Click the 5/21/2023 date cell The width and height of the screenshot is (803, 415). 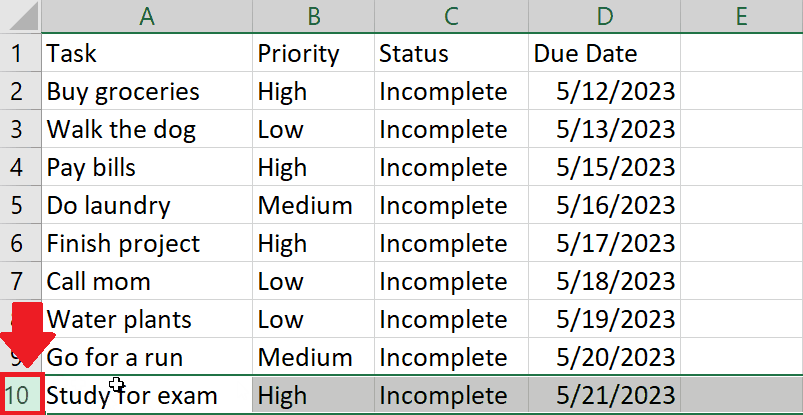(604, 395)
